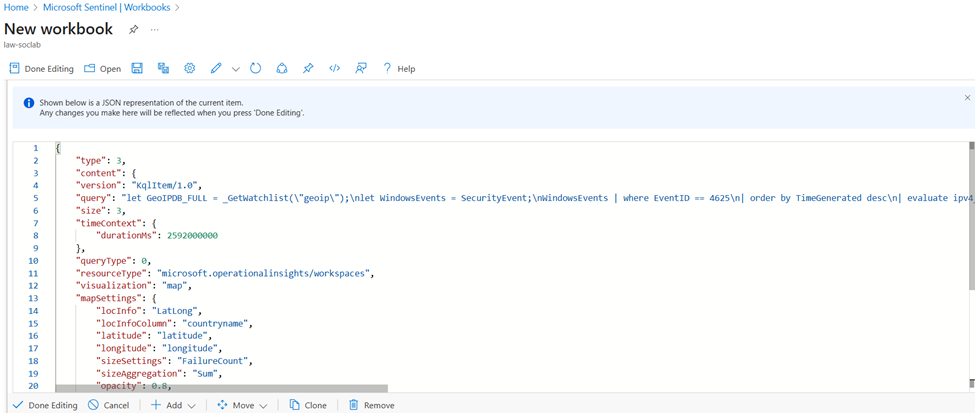
Task: Click the "mapSettings": { line
Action: [116, 298]
